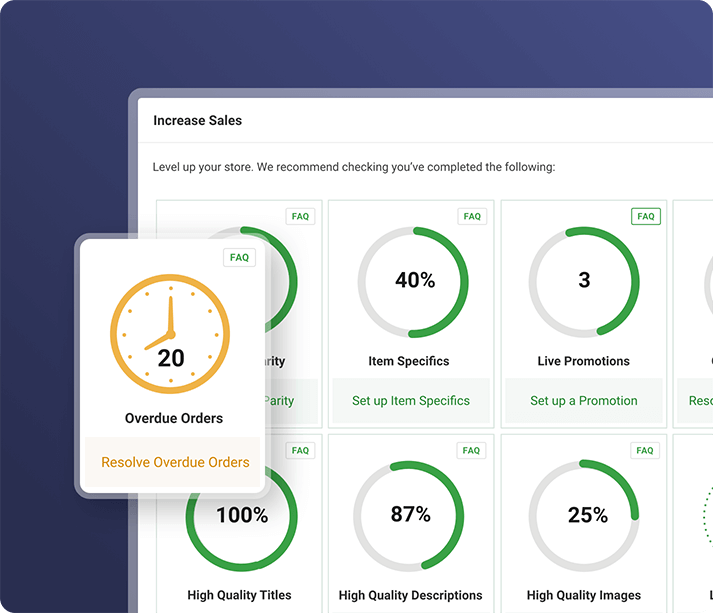
Task: Click the Resolve Overdue Orders link
Action: click(175, 462)
